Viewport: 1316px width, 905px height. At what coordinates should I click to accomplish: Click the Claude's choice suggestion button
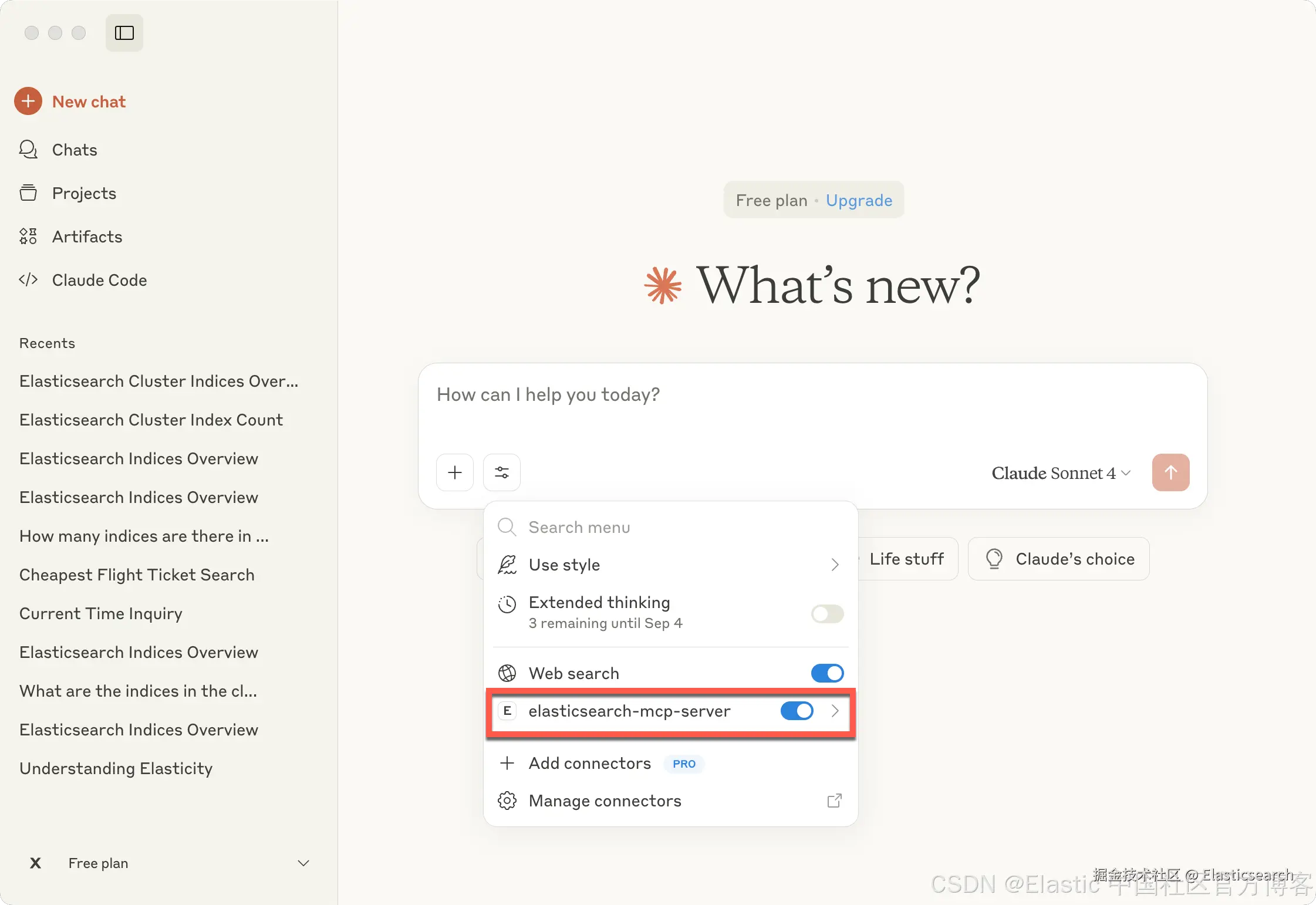tap(1059, 559)
